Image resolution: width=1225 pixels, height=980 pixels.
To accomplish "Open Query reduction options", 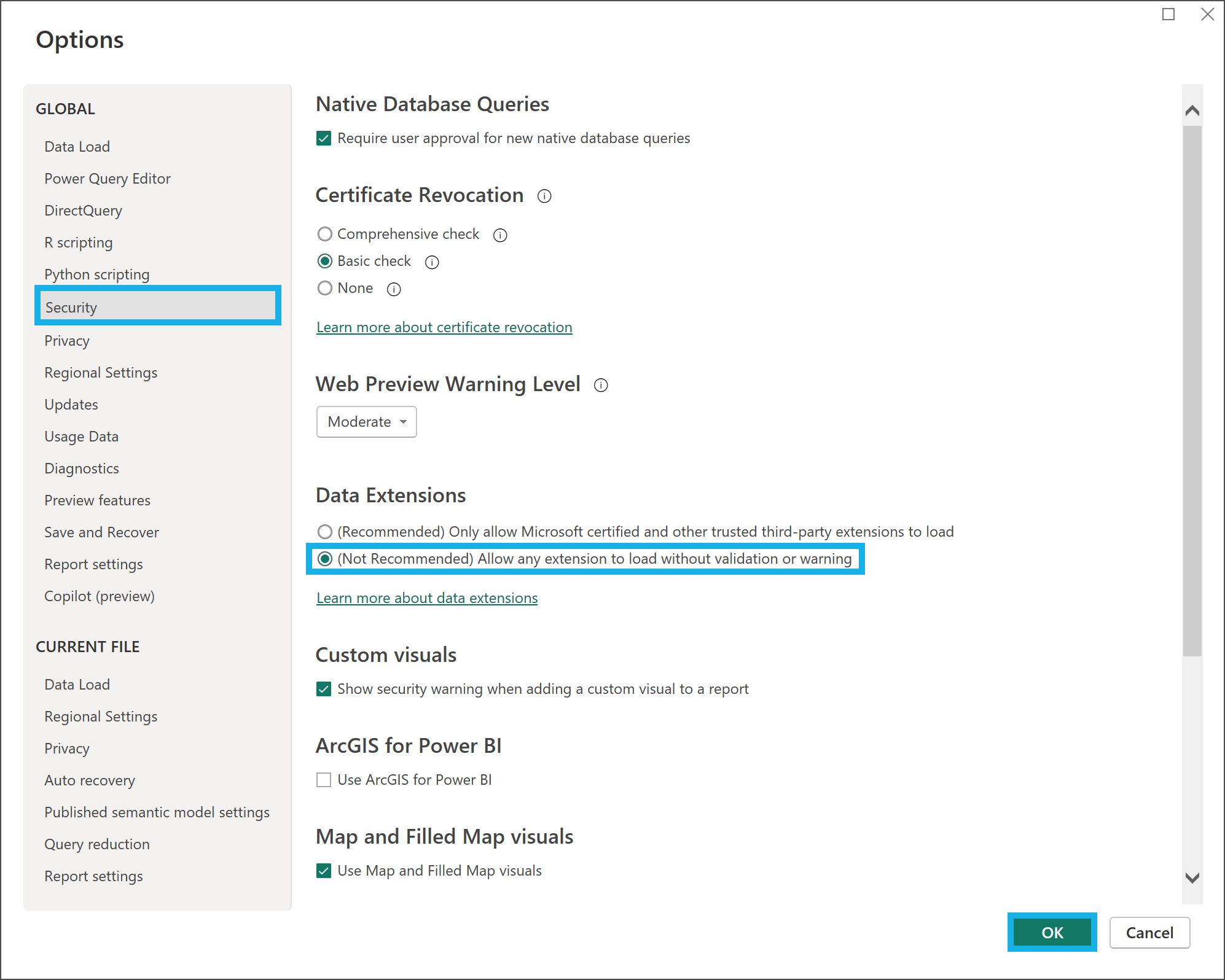I will (x=97, y=844).
